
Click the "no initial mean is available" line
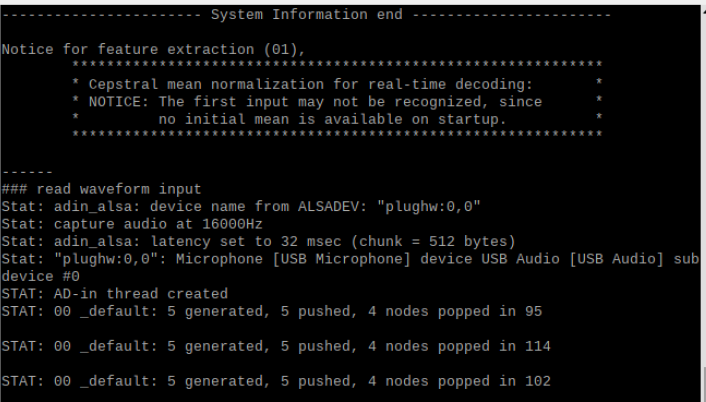(x=331, y=118)
